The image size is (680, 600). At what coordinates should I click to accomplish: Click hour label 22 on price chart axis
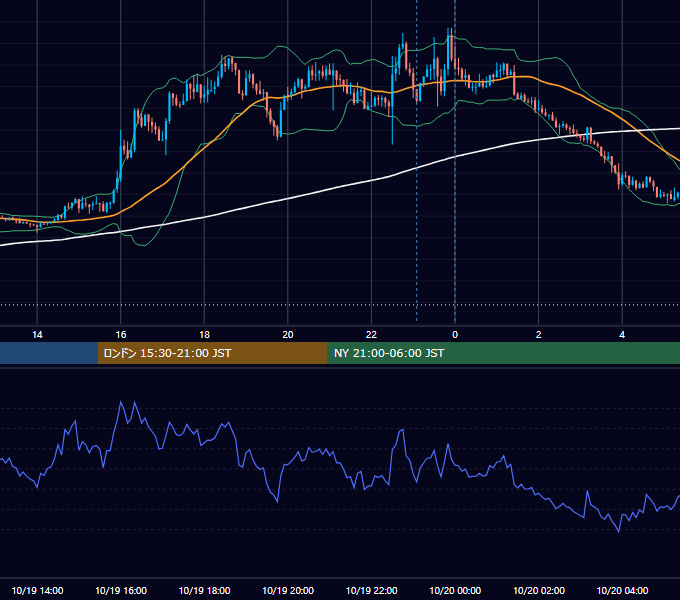pyautogui.click(x=371, y=335)
